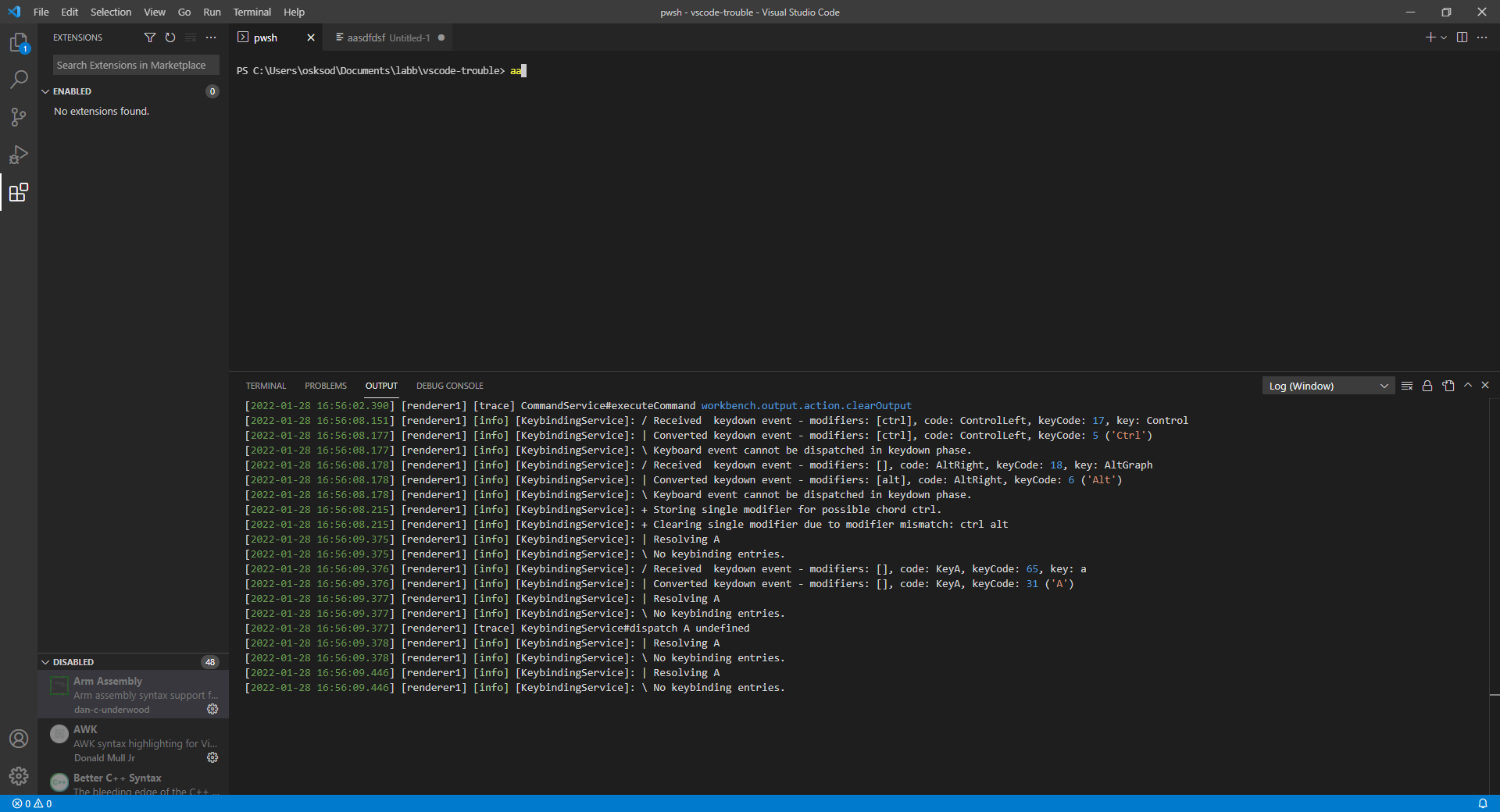The width and height of the screenshot is (1500, 812).
Task: Close the pwsh terminal tab
Action: 310,37
